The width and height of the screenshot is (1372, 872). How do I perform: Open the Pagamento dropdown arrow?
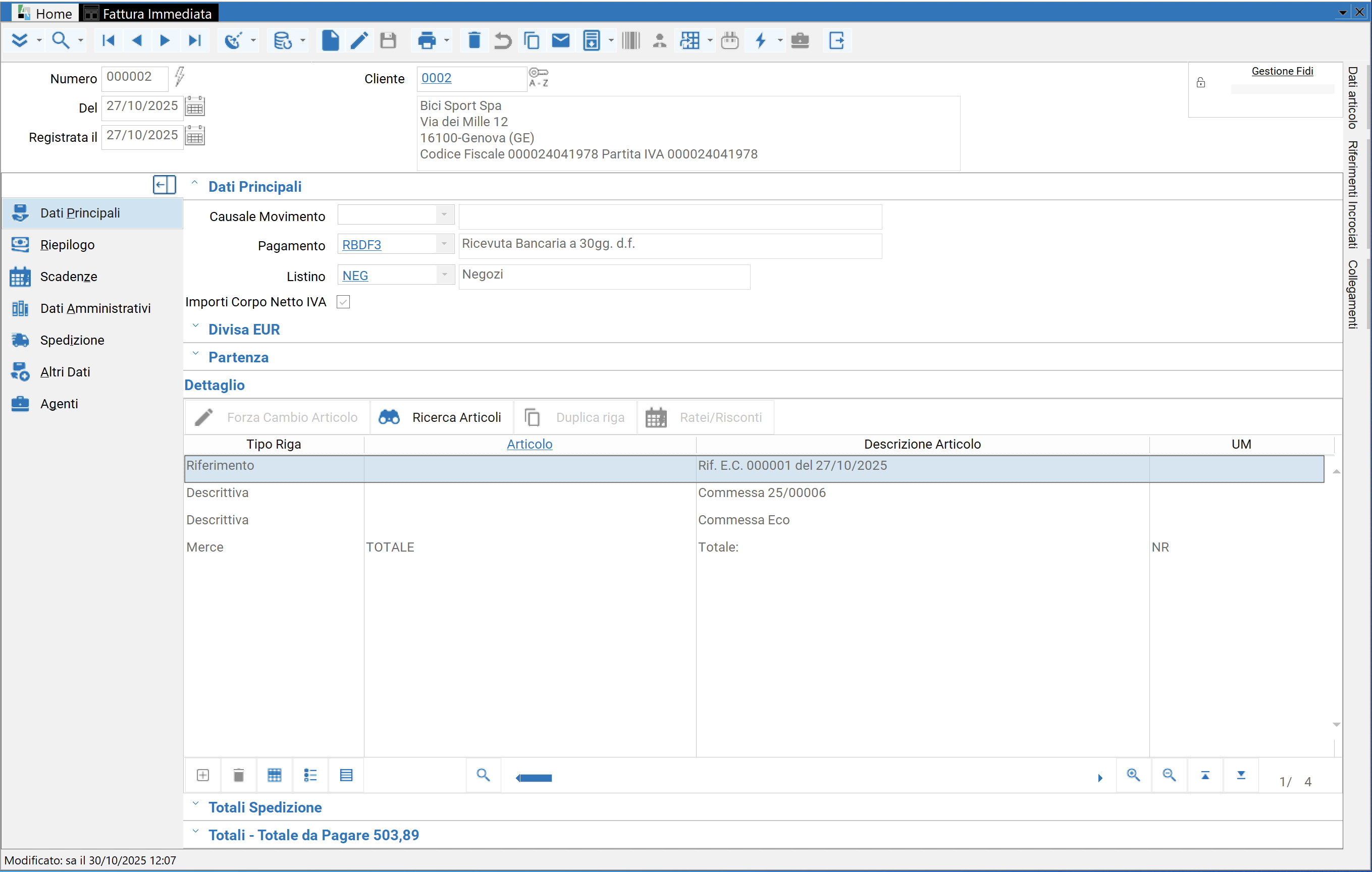[x=444, y=244]
